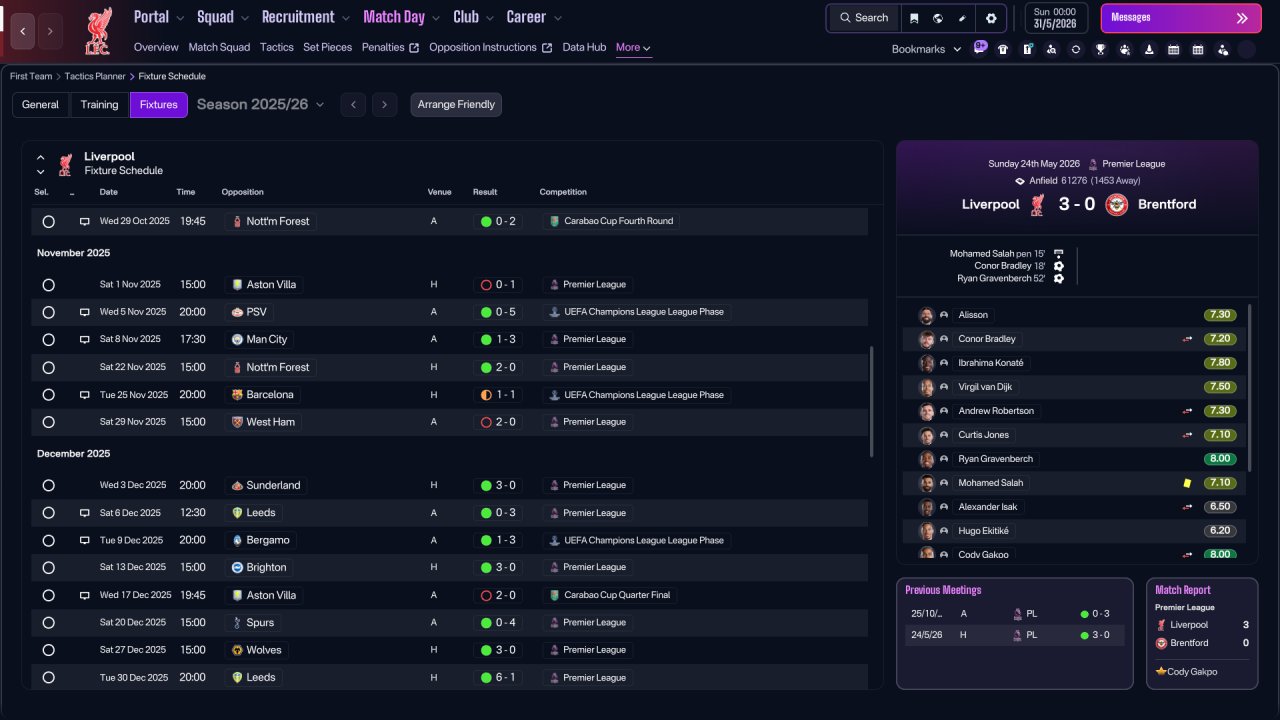Open the trophy icon in bookmarks bar
Screen dimensions: 1280x720
1100,49
